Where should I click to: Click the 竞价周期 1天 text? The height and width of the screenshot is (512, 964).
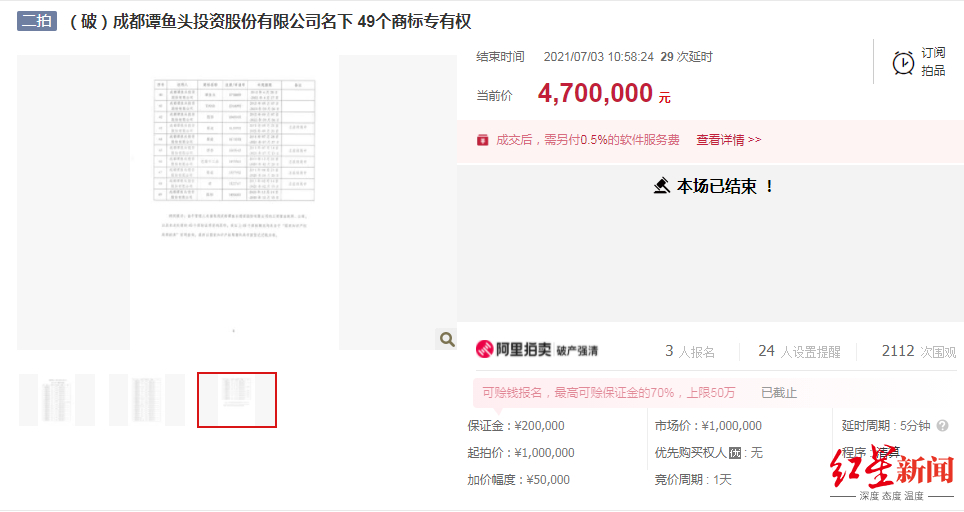pyautogui.click(x=693, y=479)
